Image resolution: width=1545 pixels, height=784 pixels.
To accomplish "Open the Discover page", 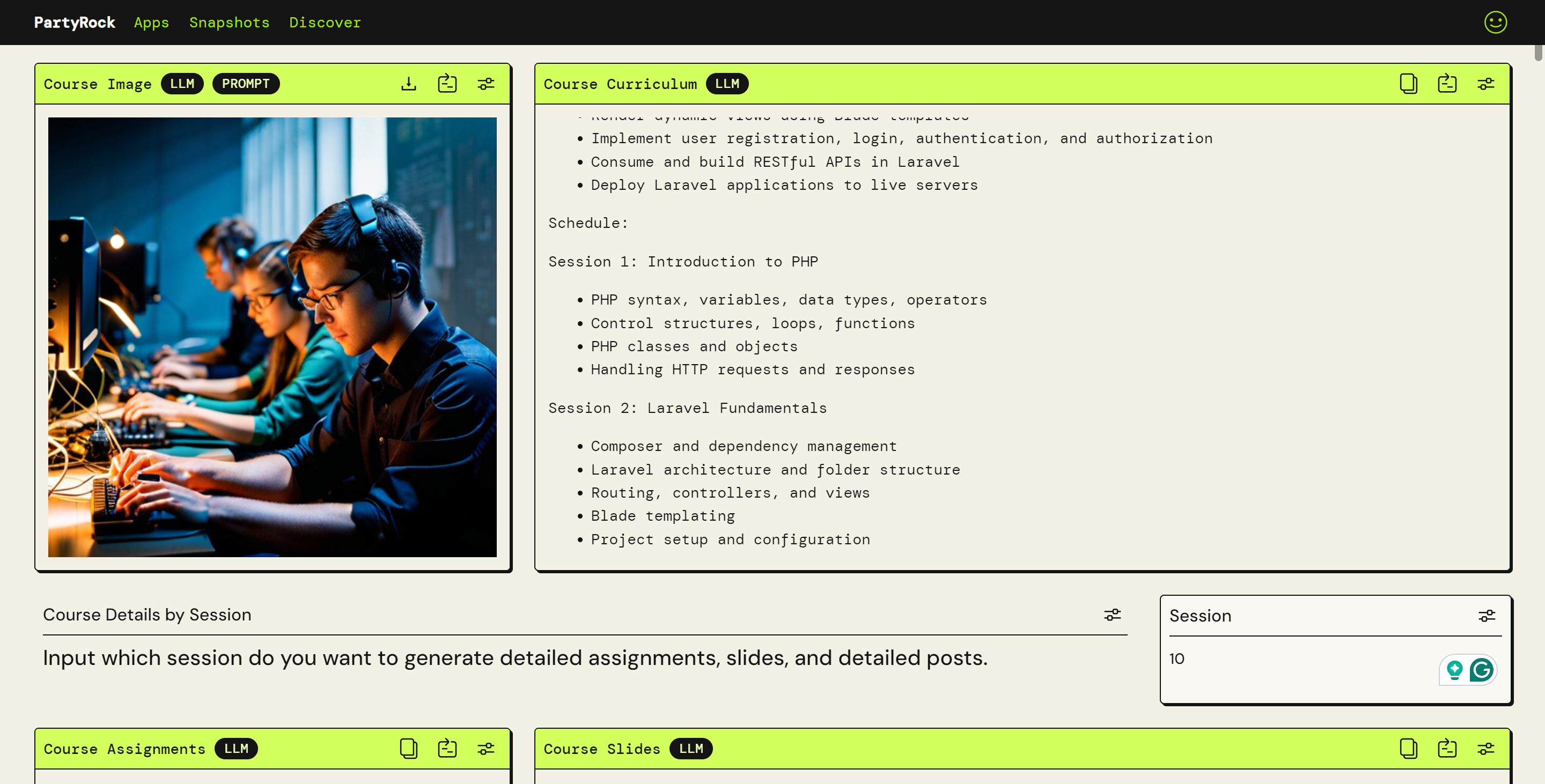I will pyautogui.click(x=325, y=22).
